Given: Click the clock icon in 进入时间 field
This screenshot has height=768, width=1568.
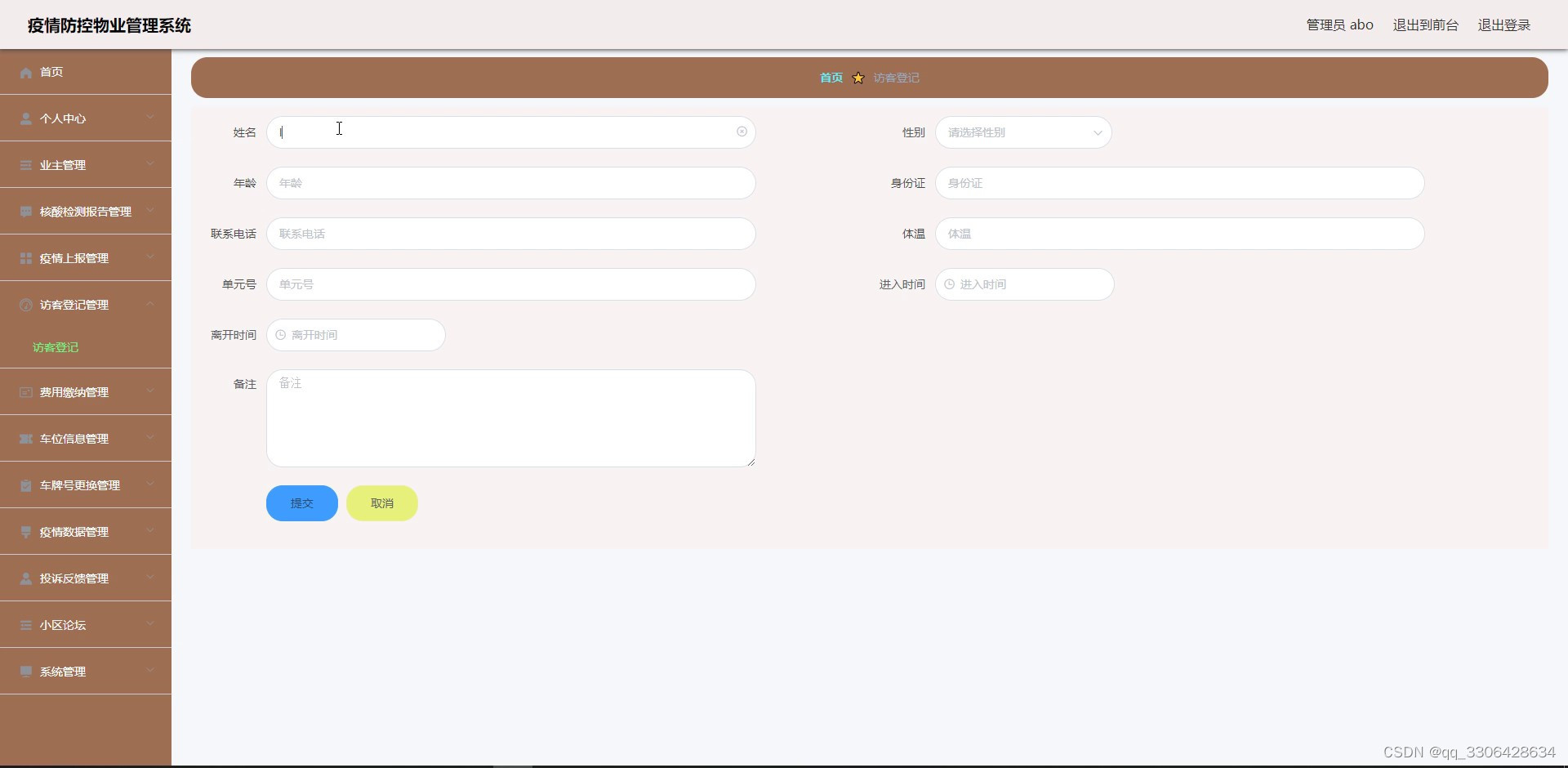Looking at the screenshot, I should tap(949, 284).
